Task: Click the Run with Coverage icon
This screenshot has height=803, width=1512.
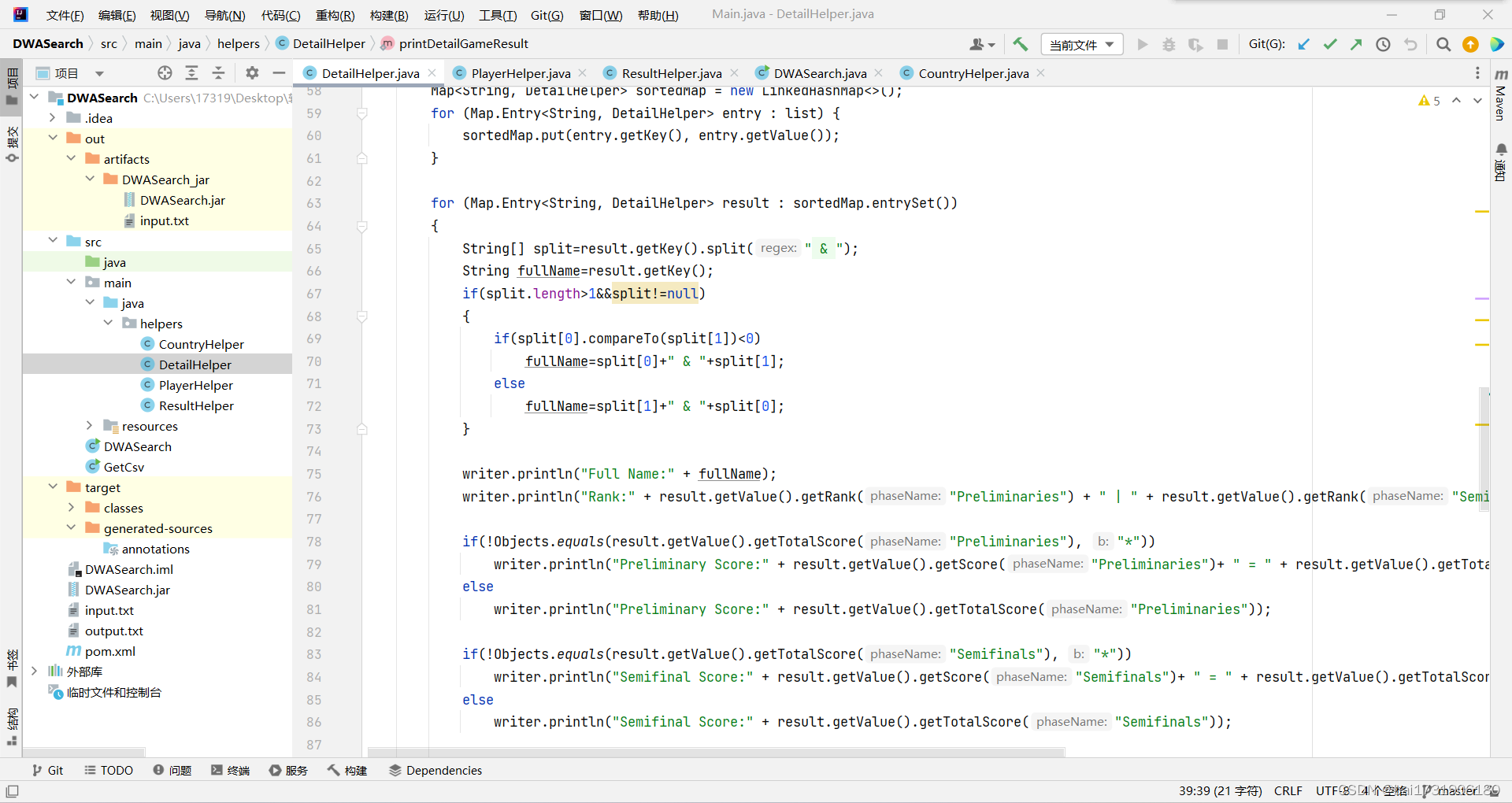Action: point(1195,44)
